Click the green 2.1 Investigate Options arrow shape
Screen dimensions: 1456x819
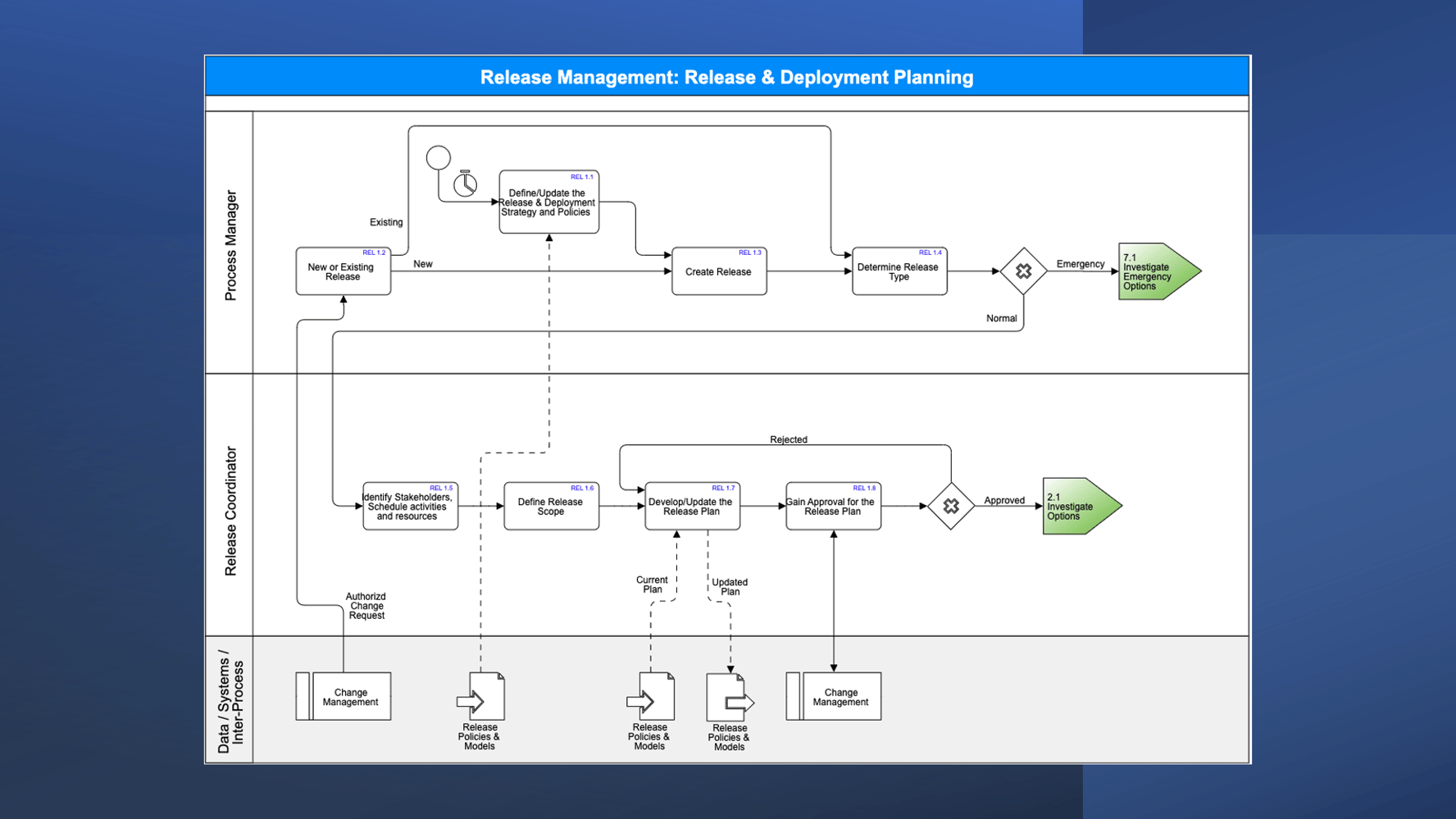tap(1076, 507)
